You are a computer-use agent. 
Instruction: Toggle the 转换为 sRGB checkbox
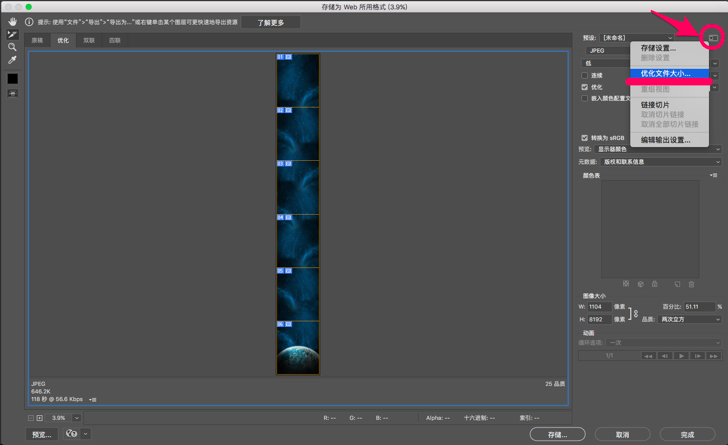point(585,138)
